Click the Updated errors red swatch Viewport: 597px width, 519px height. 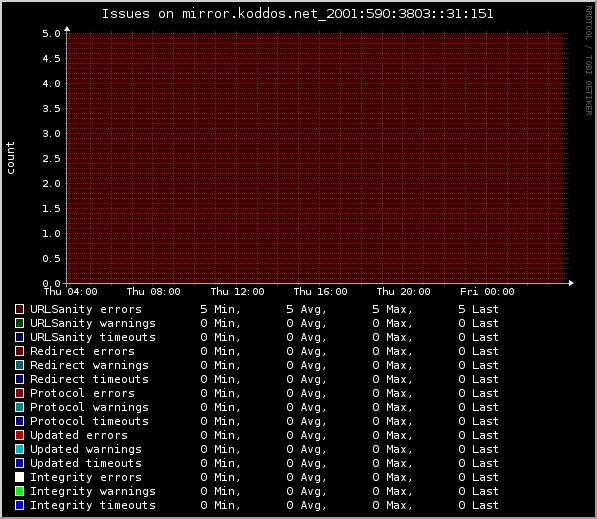pos(19,435)
